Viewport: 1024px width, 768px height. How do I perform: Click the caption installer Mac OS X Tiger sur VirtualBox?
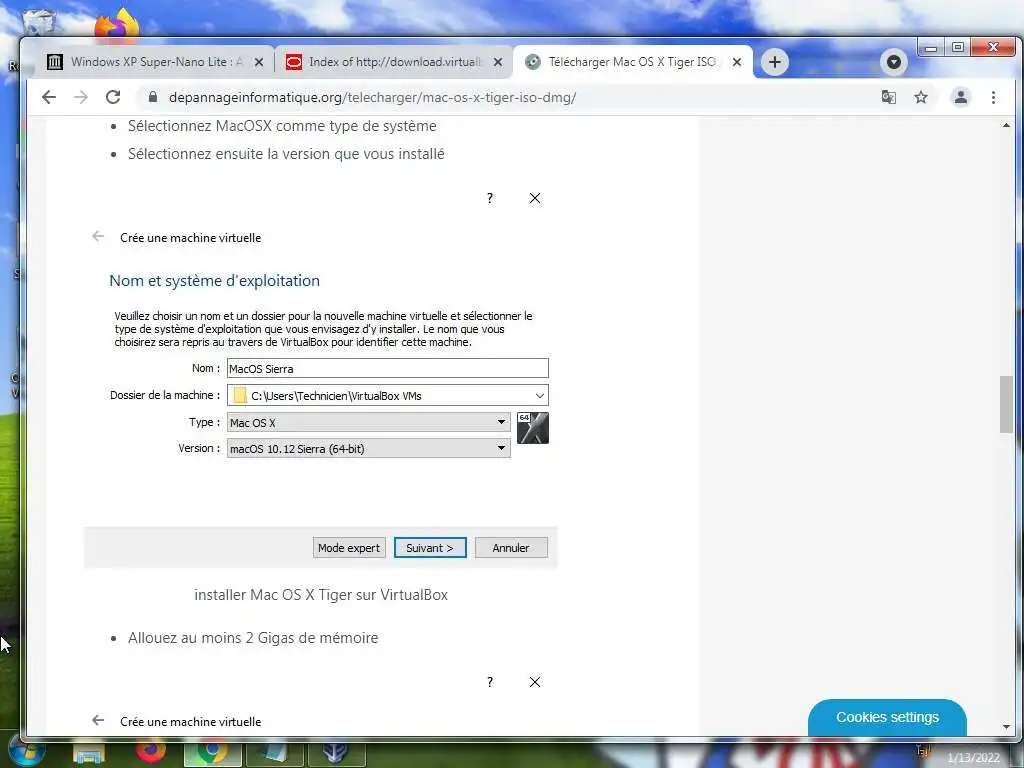[321, 595]
